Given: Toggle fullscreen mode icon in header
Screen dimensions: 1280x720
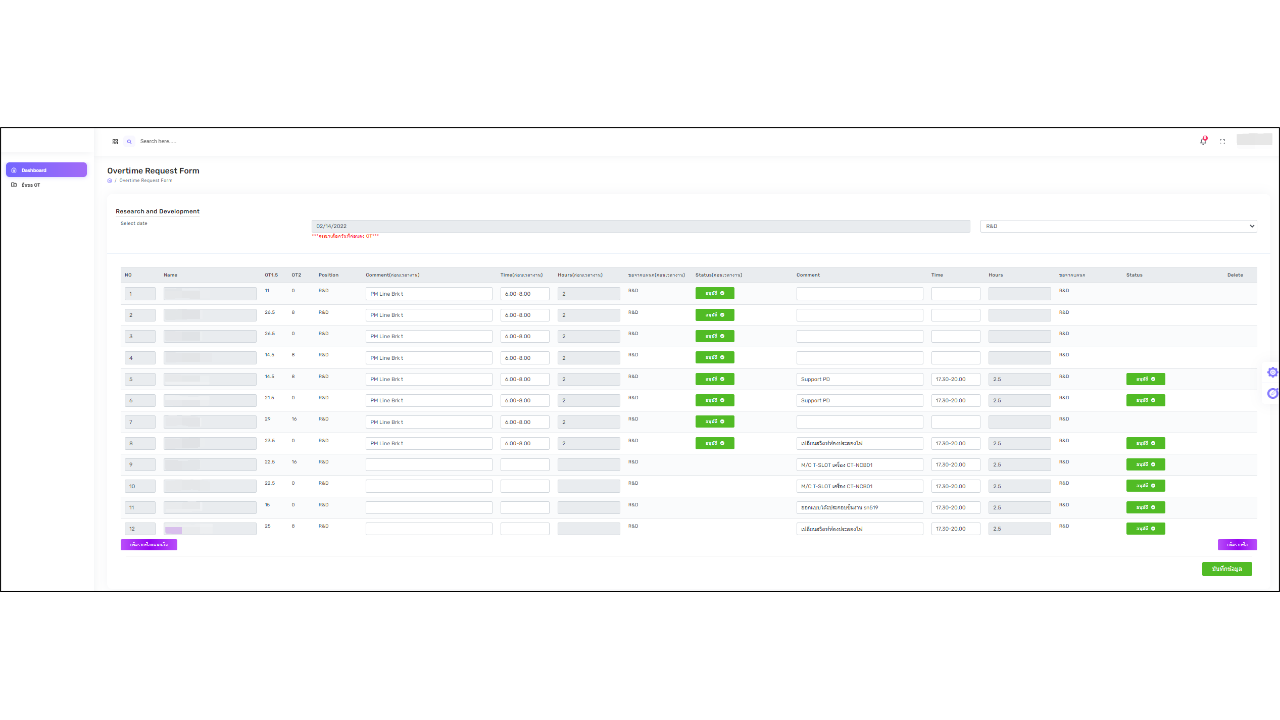Looking at the screenshot, I should [1222, 141].
